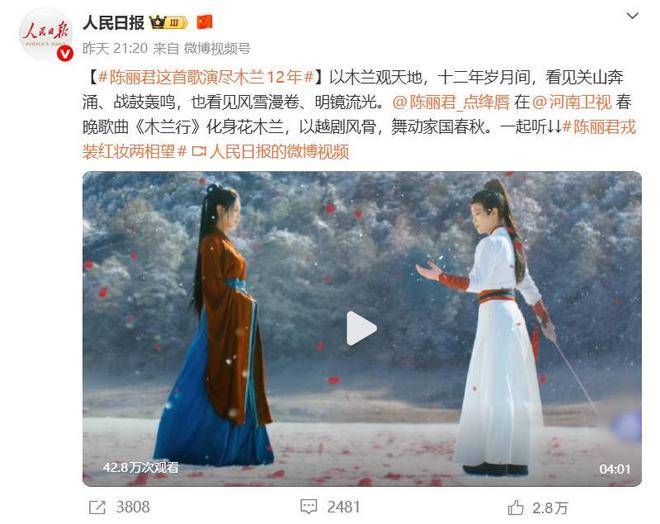660x524 pixels.
Task: Open the 人民日报 account name
Action: 114,22
